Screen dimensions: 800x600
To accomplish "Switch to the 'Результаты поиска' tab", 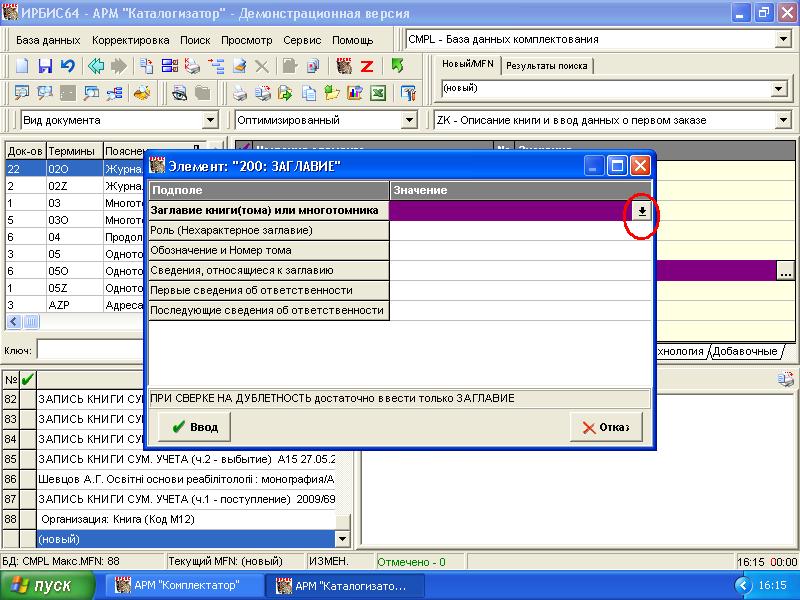I will click(x=546, y=66).
